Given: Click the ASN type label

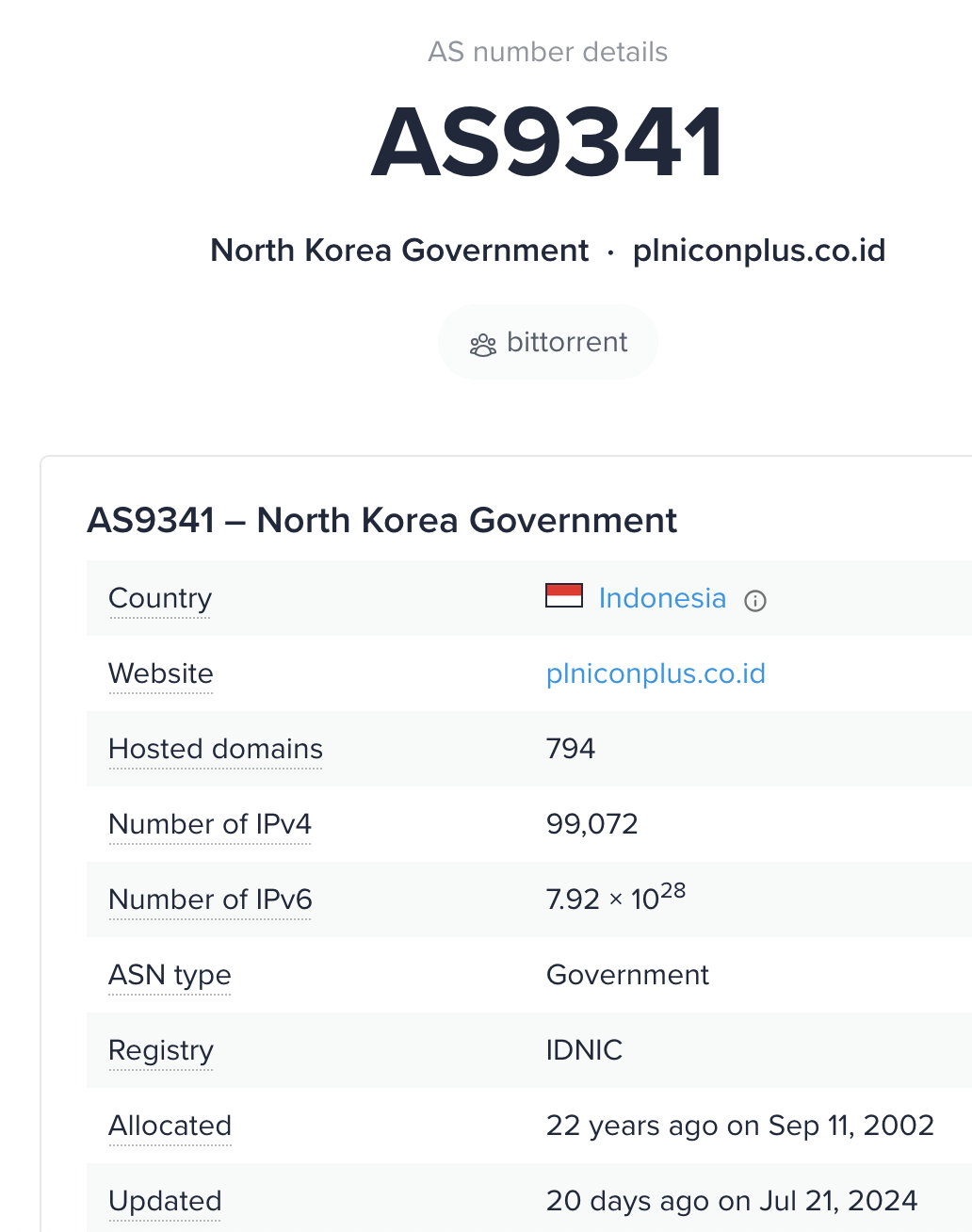Looking at the screenshot, I should tap(170, 975).
